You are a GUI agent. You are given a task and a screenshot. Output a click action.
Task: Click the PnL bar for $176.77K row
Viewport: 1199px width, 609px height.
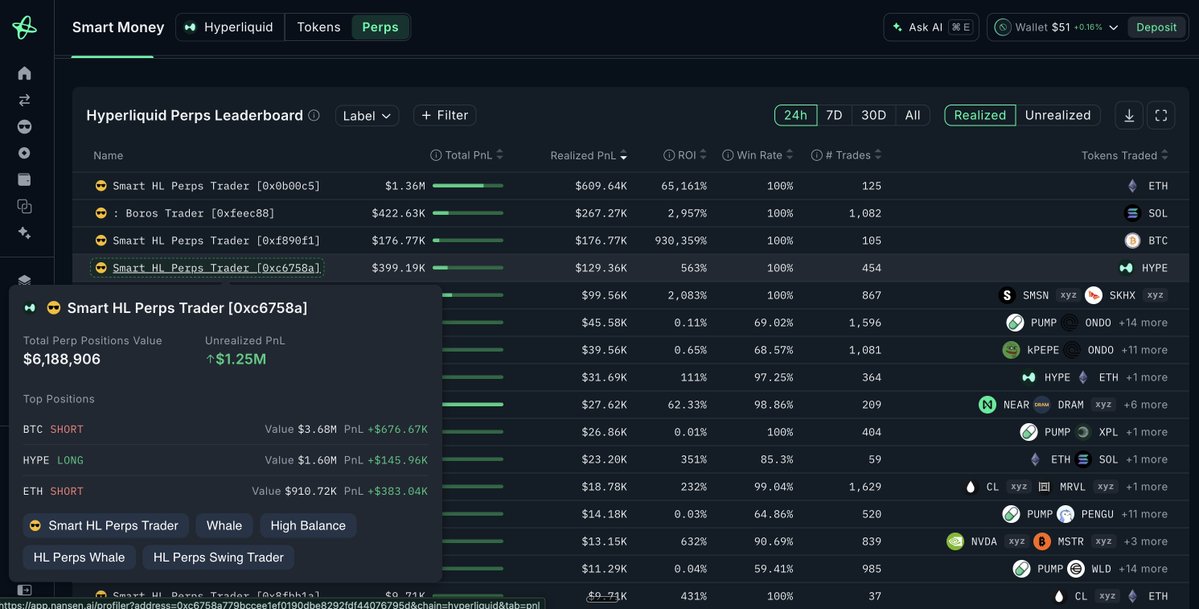(468, 241)
